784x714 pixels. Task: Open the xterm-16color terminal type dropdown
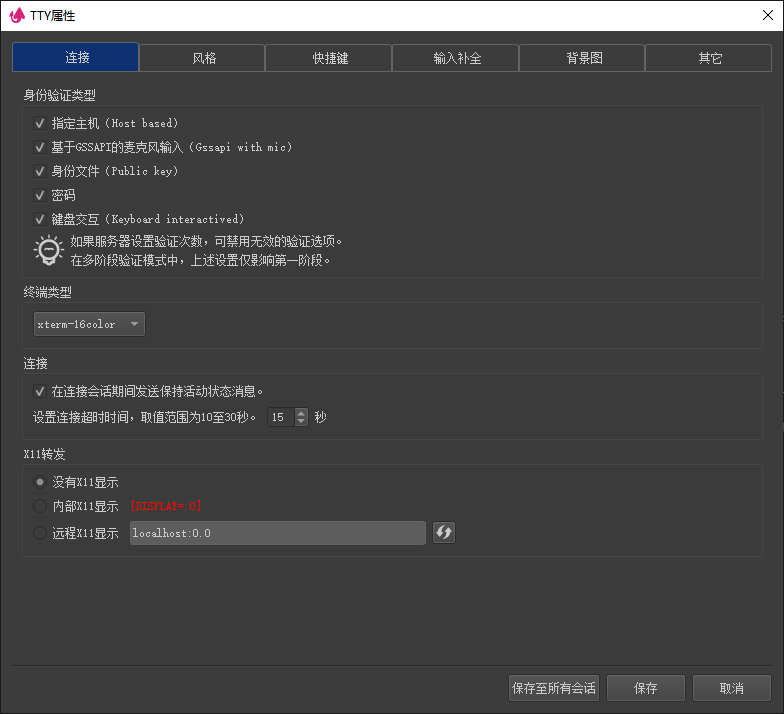pos(89,324)
